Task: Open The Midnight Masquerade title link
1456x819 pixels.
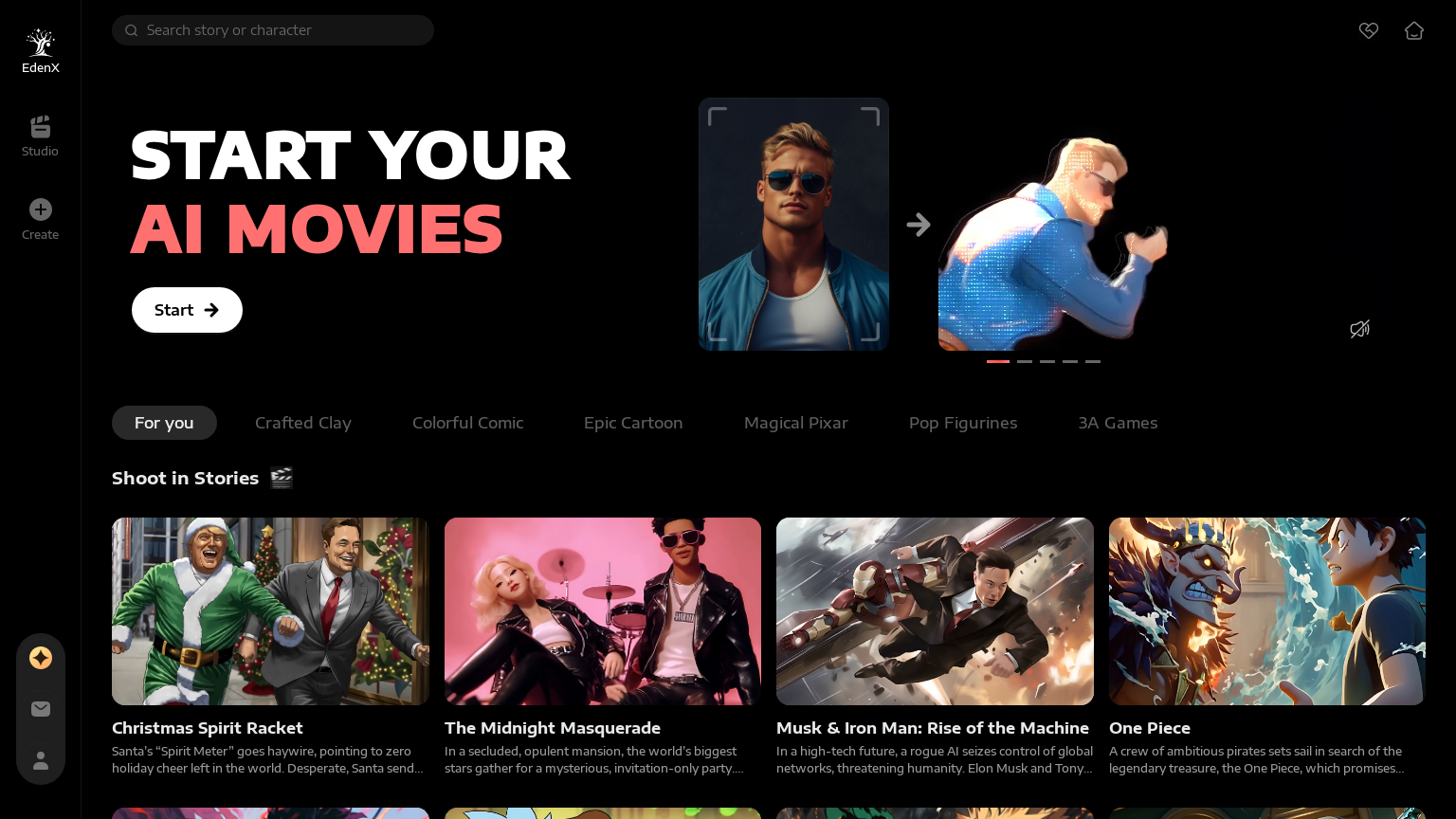Action: click(x=552, y=728)
